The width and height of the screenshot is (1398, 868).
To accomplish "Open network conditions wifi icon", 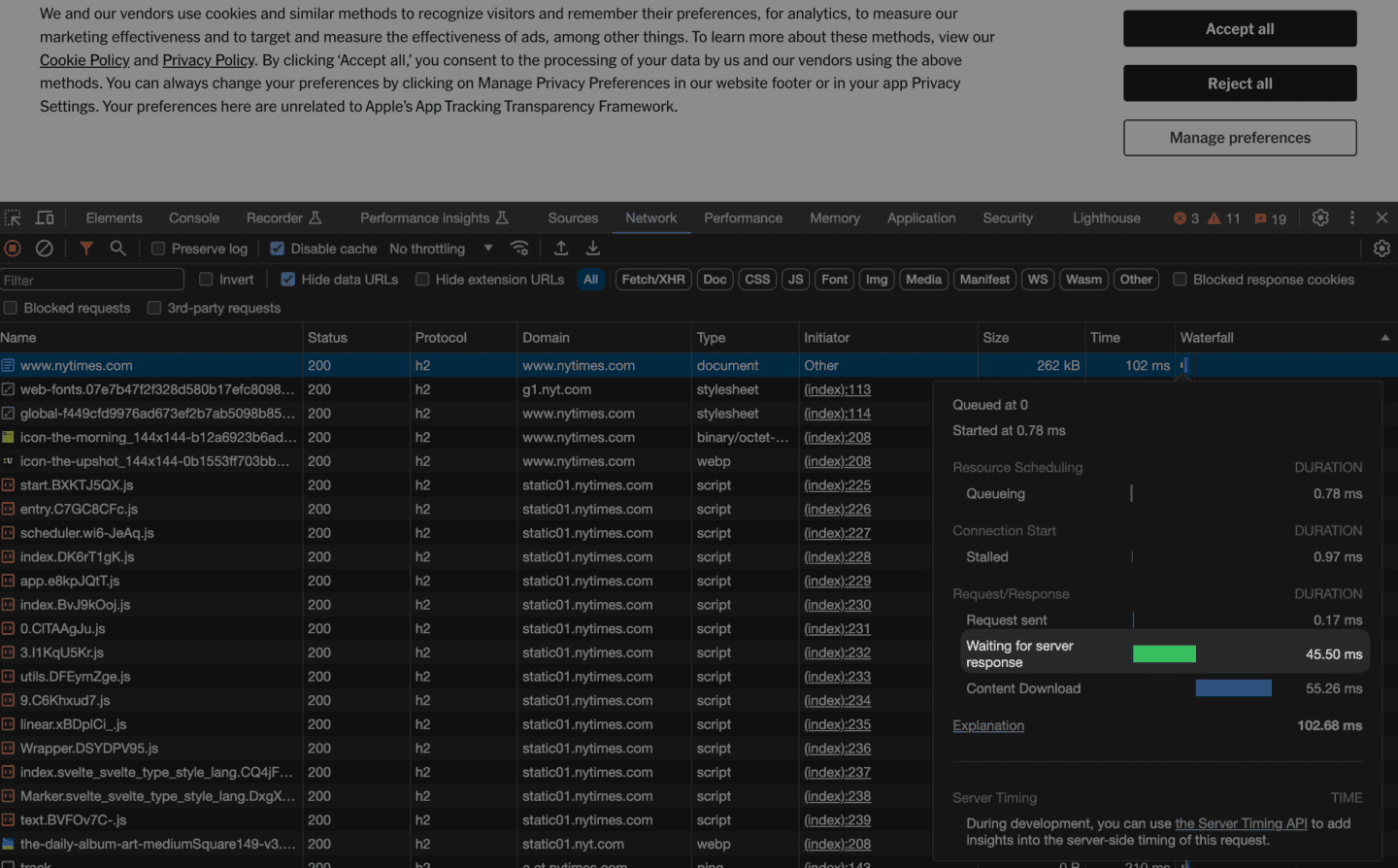I will tap(519, 249).
